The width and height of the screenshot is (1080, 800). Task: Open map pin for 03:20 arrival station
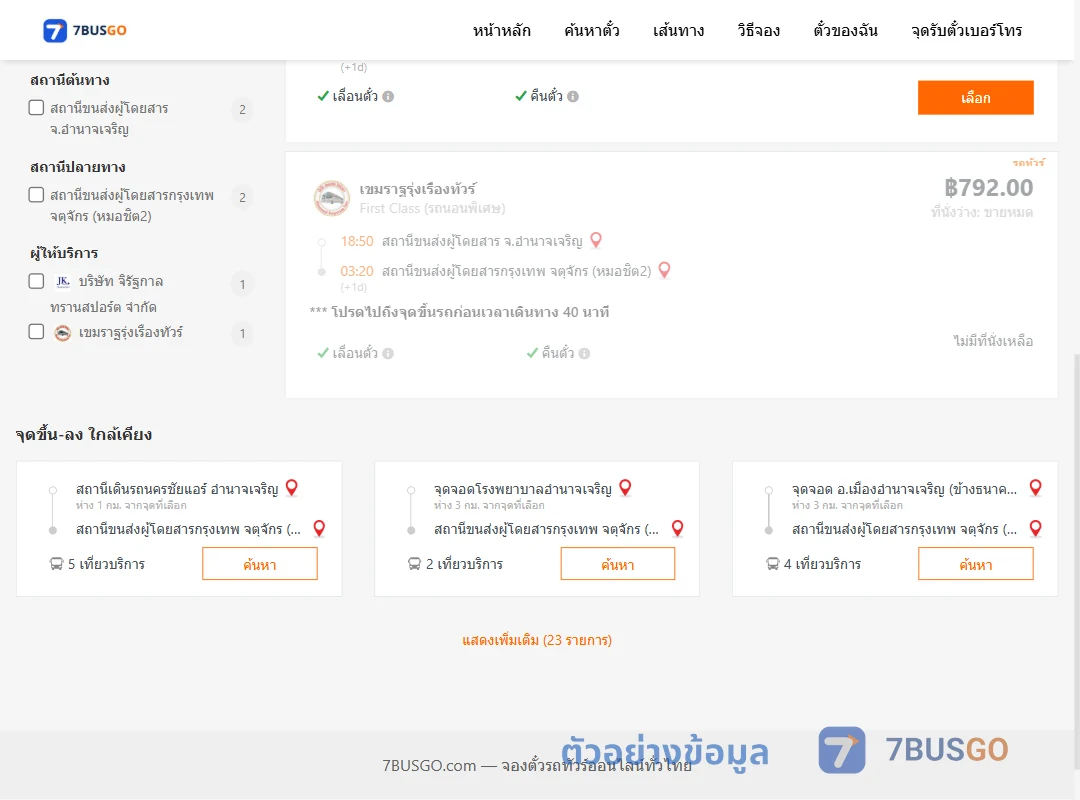click(665, 270)
